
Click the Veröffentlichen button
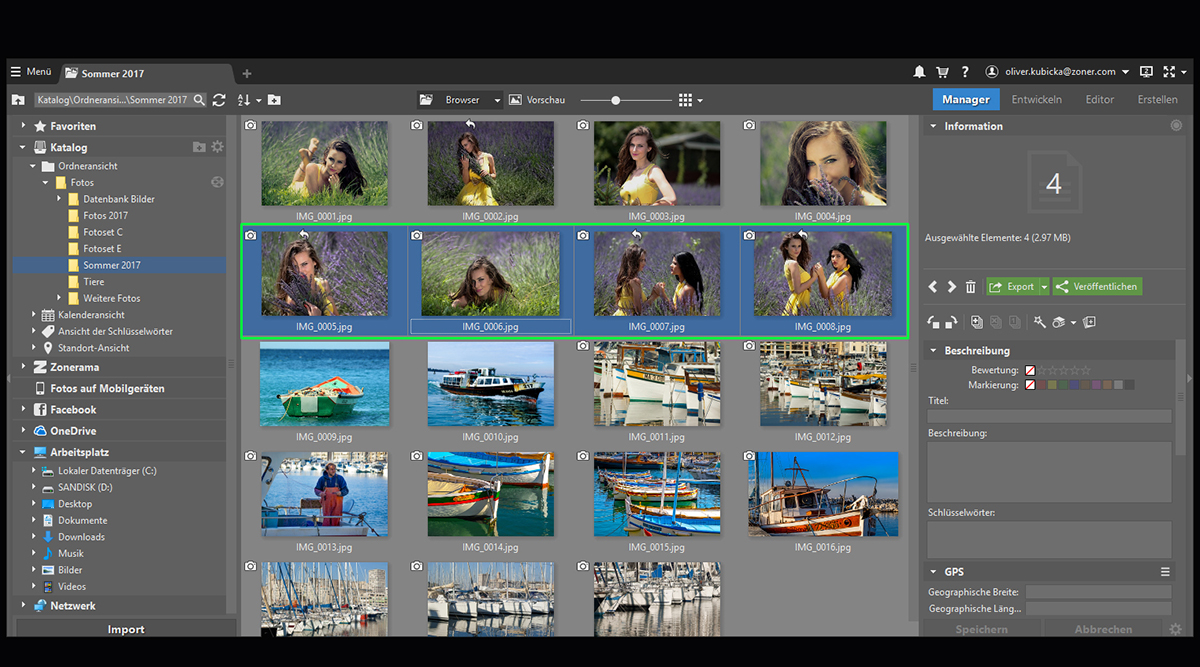click(1097, 286)
